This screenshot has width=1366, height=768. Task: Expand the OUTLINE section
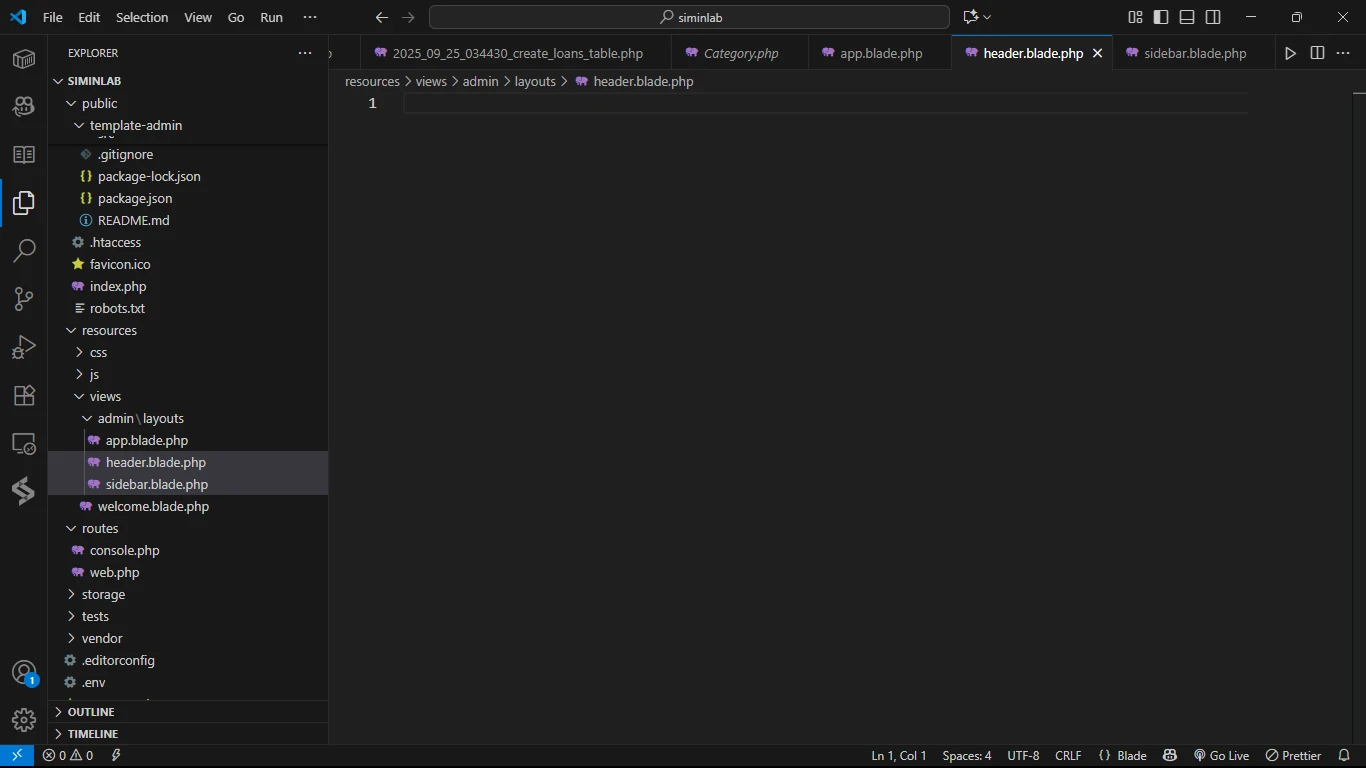91,712
